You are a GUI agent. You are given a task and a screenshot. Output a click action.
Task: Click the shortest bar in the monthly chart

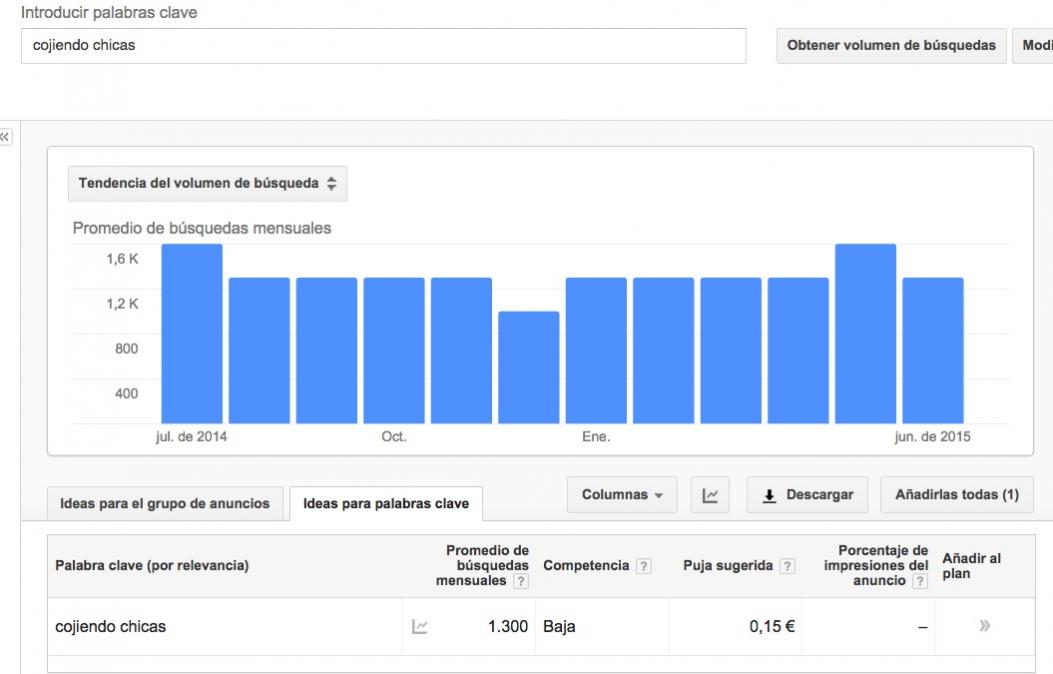tap(528, 367)
